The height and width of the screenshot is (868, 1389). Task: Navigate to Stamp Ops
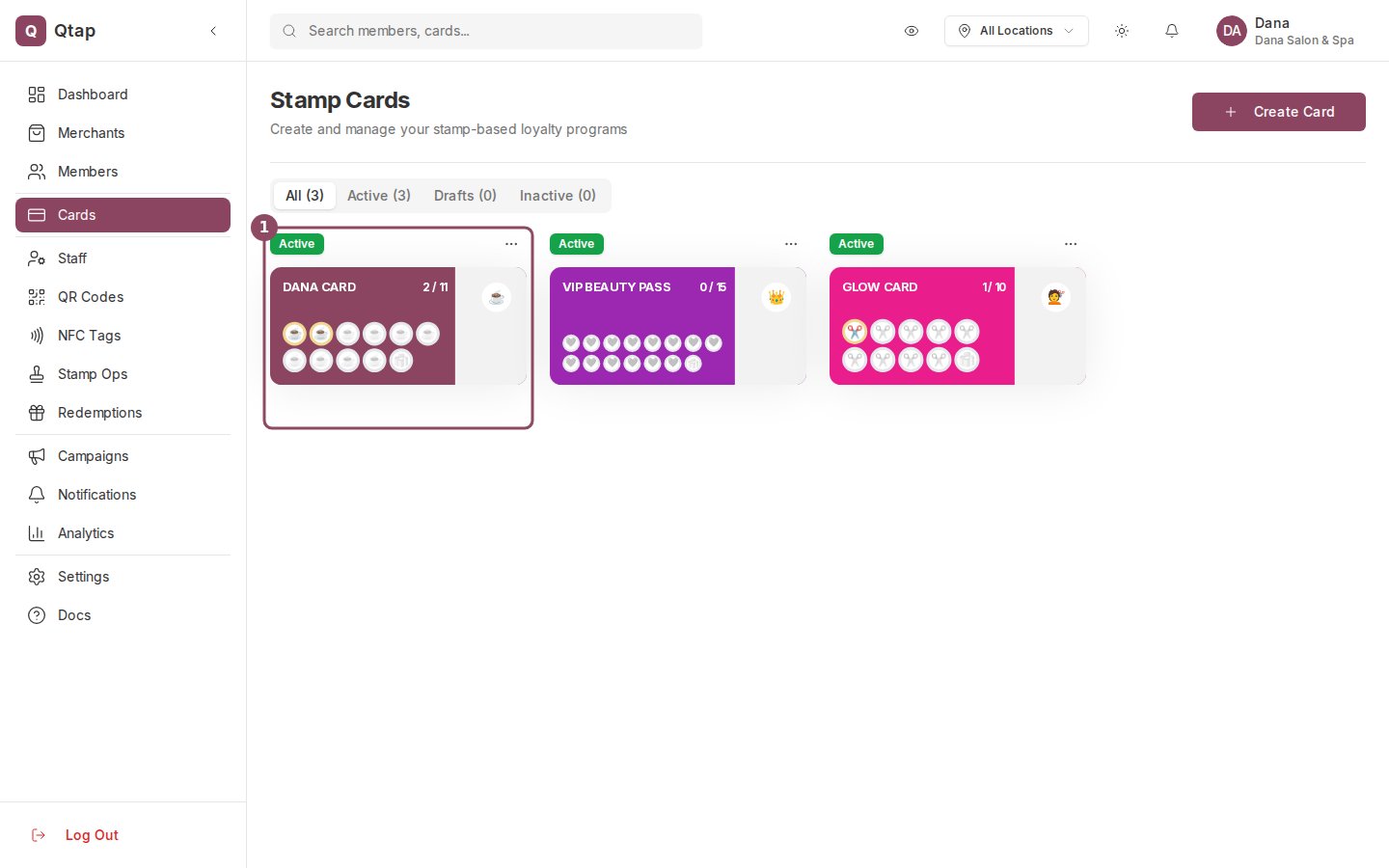[x=123, y=374]
